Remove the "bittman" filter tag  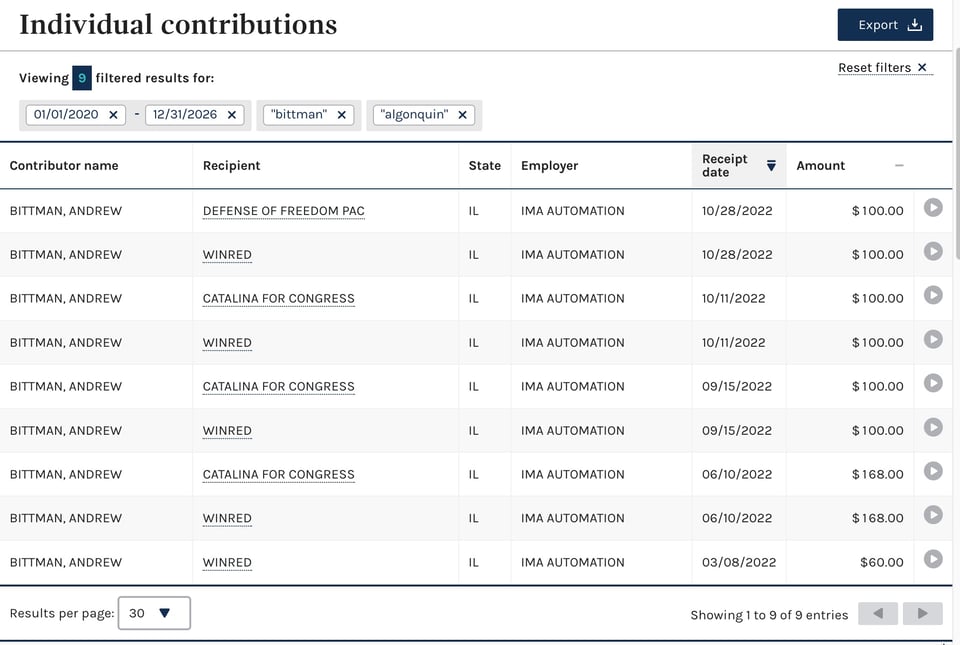342,115
